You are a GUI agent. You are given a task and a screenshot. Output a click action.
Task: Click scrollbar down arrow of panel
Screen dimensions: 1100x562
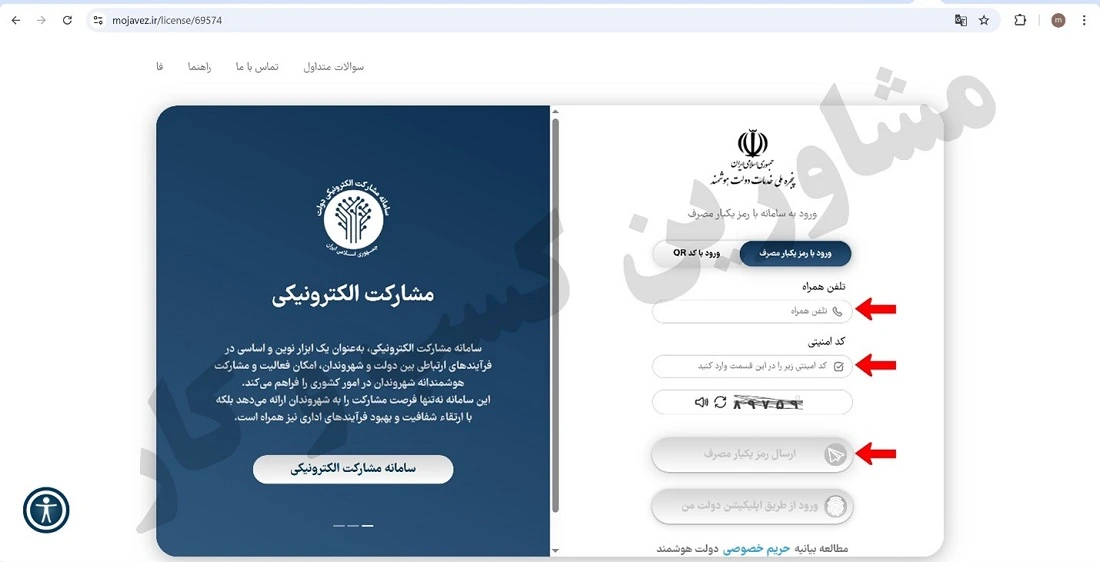coord(556,551)
